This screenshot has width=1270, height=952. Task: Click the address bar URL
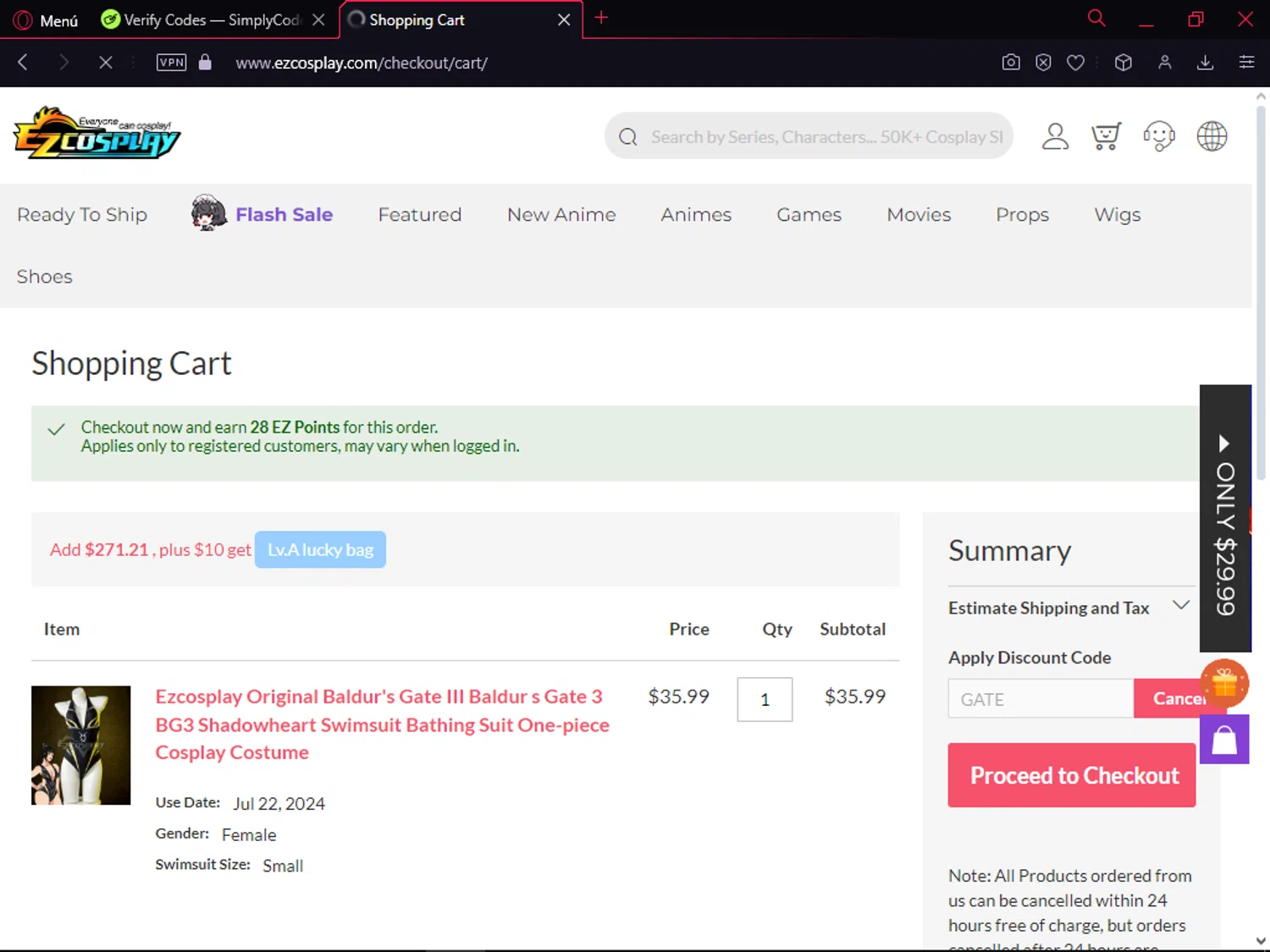[x=362, y=63]
